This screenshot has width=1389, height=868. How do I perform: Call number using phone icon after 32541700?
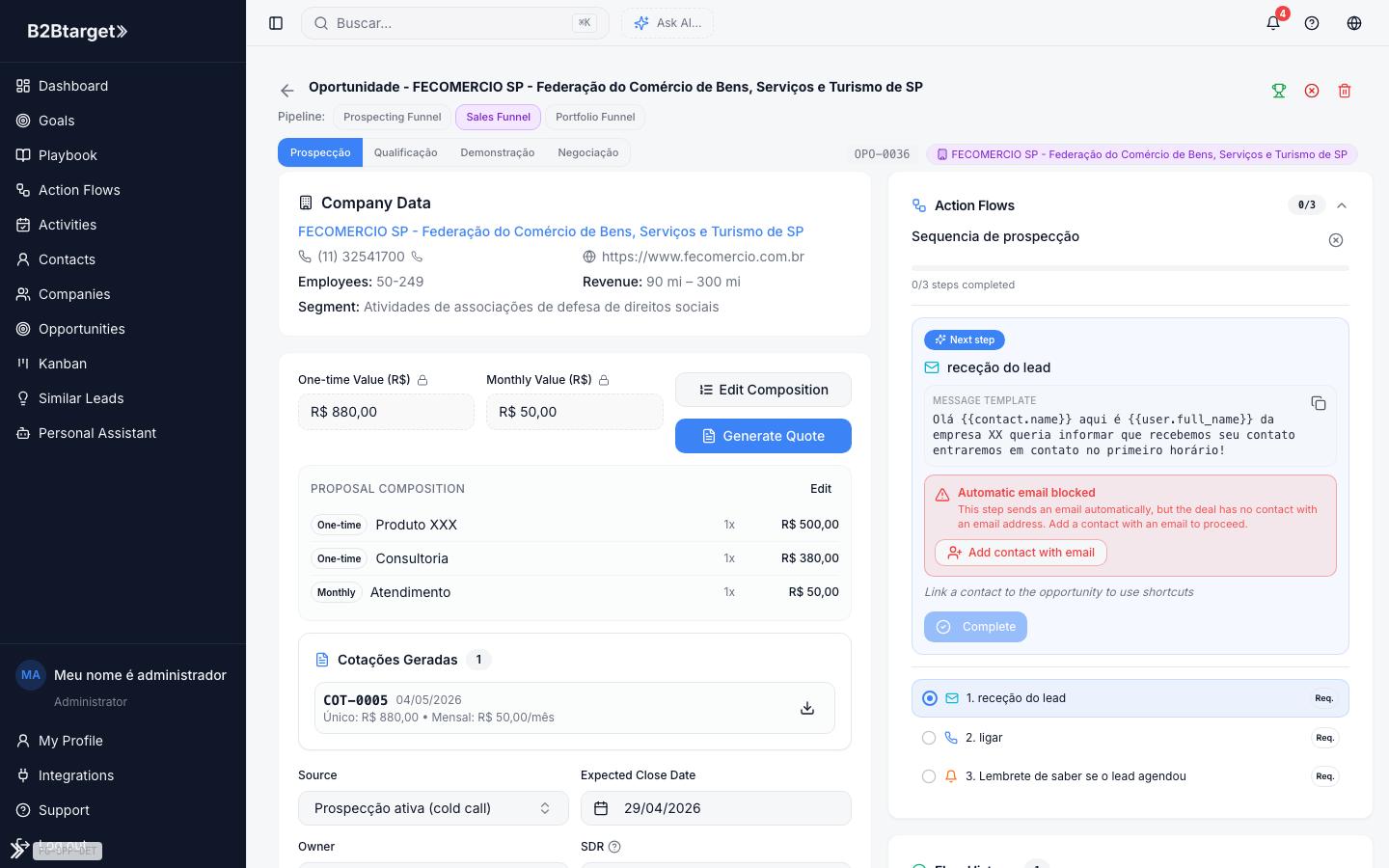pyautogui.click(x=418, y=257)
